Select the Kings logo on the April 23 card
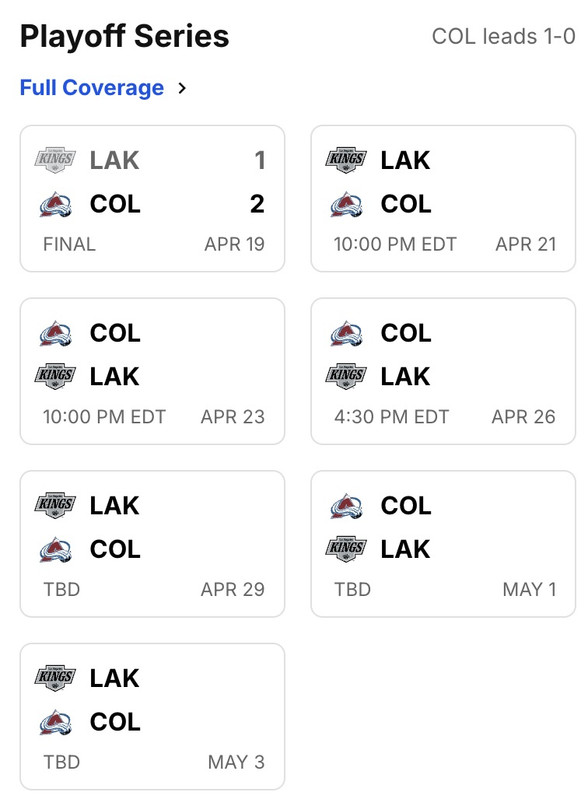 point(55,377)
